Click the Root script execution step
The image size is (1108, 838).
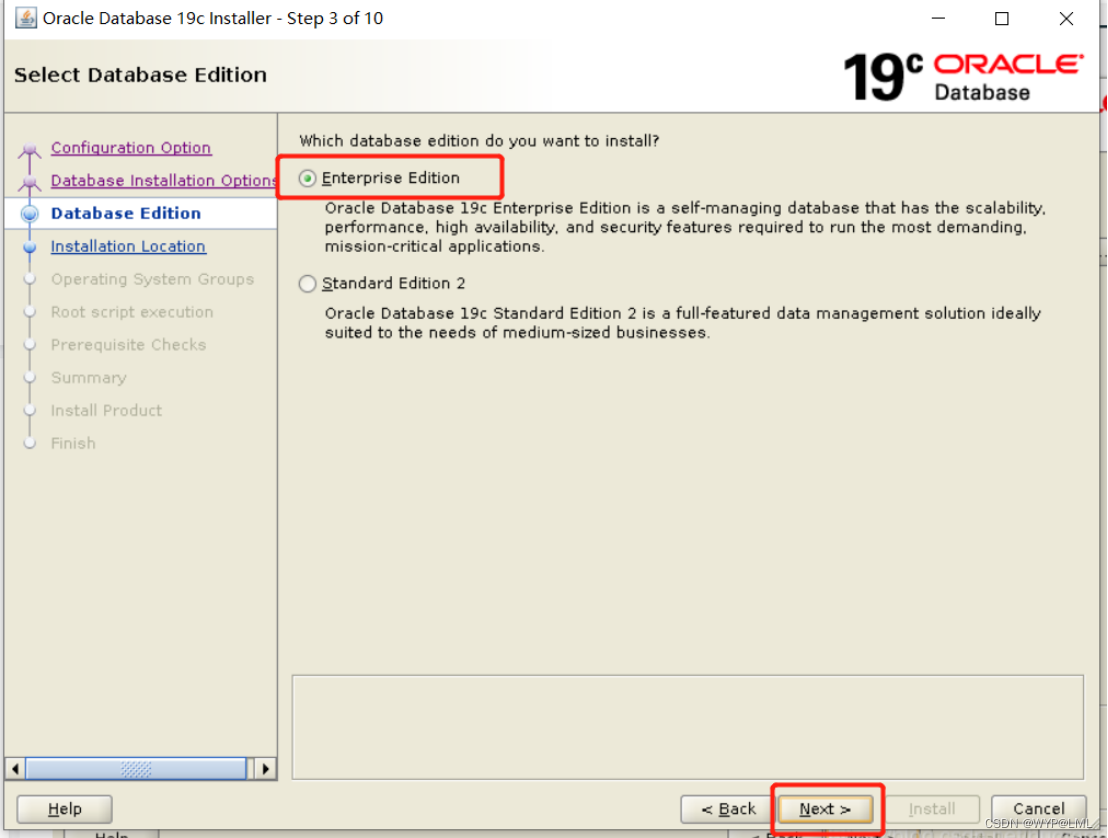point(131,312)
